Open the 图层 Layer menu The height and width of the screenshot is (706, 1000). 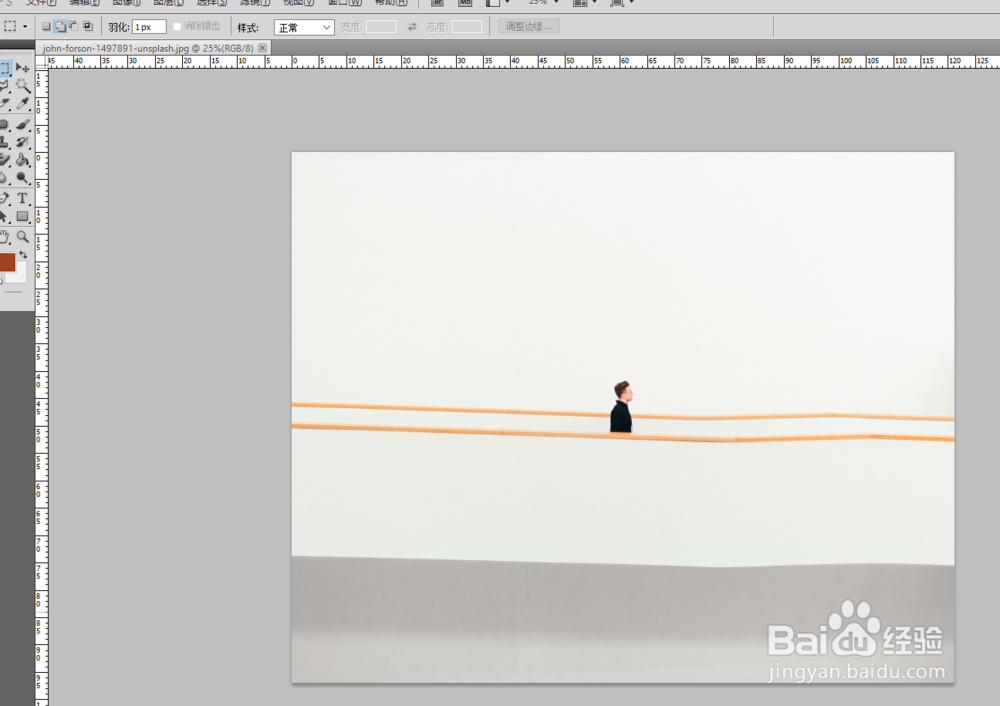[168, 3]
